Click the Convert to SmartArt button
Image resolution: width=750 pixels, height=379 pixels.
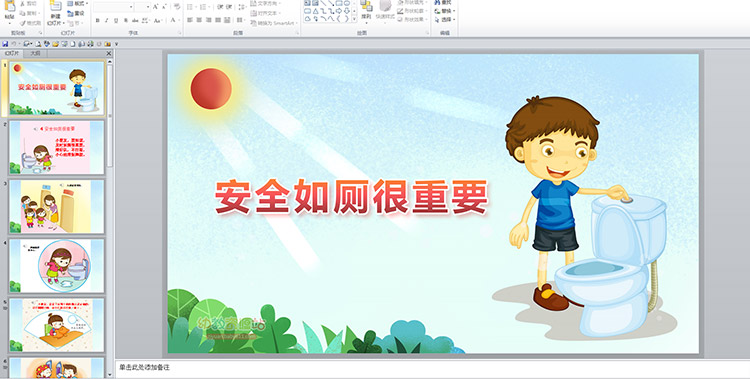click(x=274, y=23)
